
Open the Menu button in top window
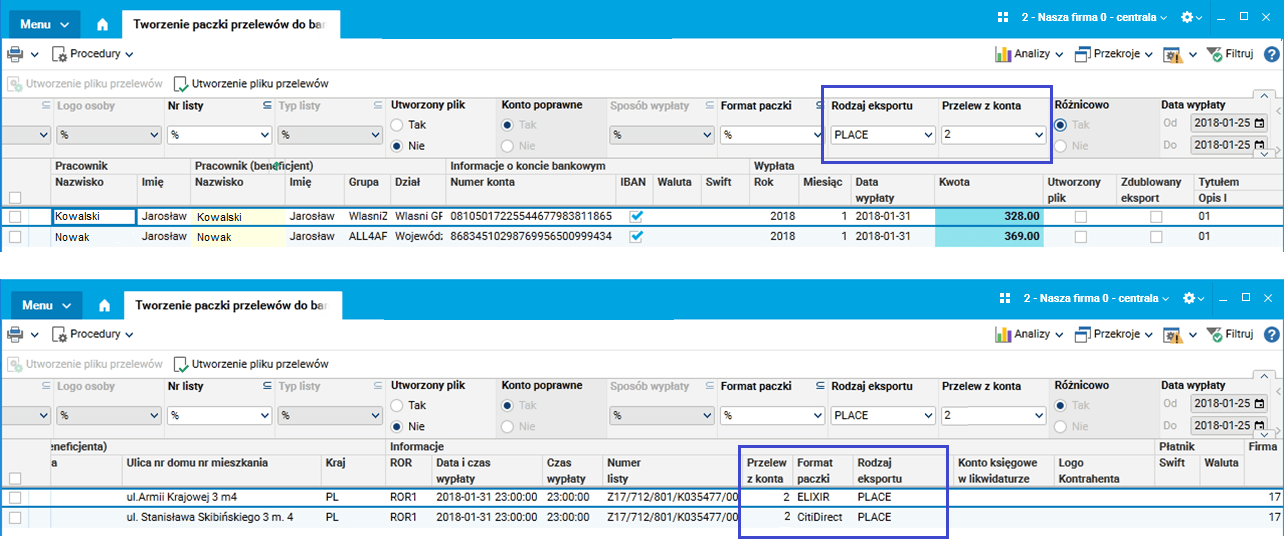(44, 24)
